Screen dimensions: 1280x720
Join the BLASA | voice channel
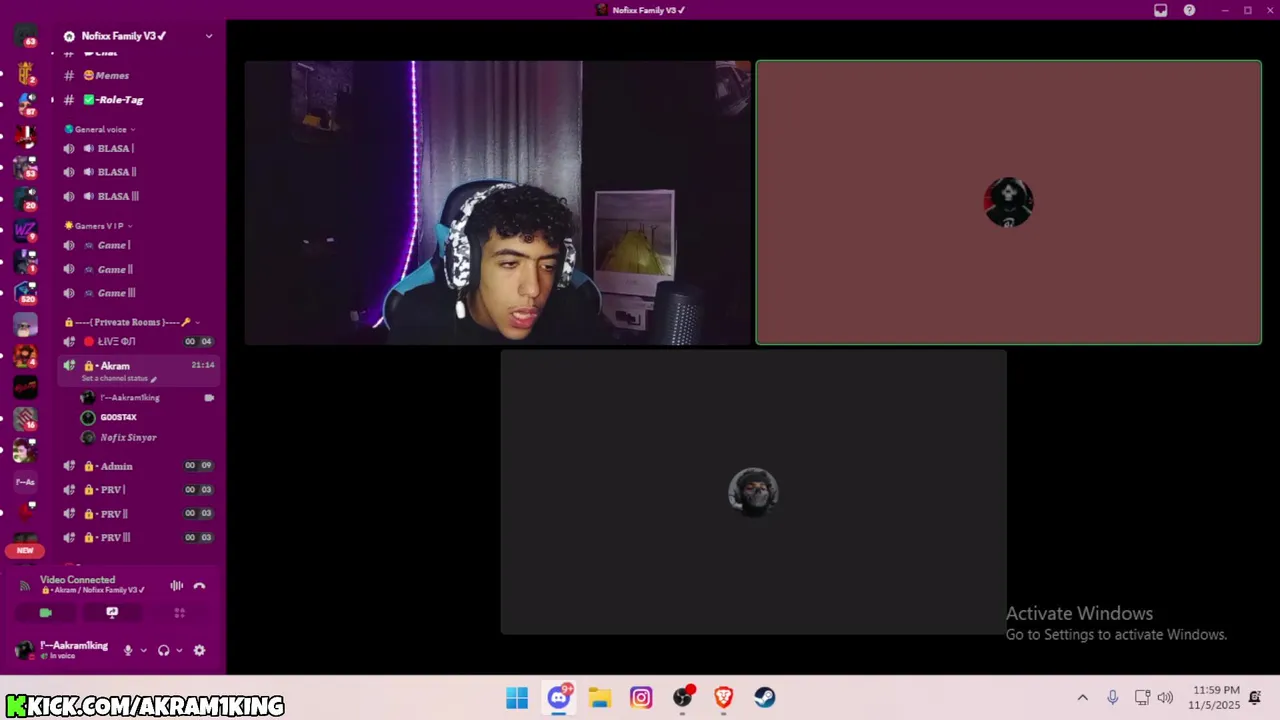[x=139, y=148]
